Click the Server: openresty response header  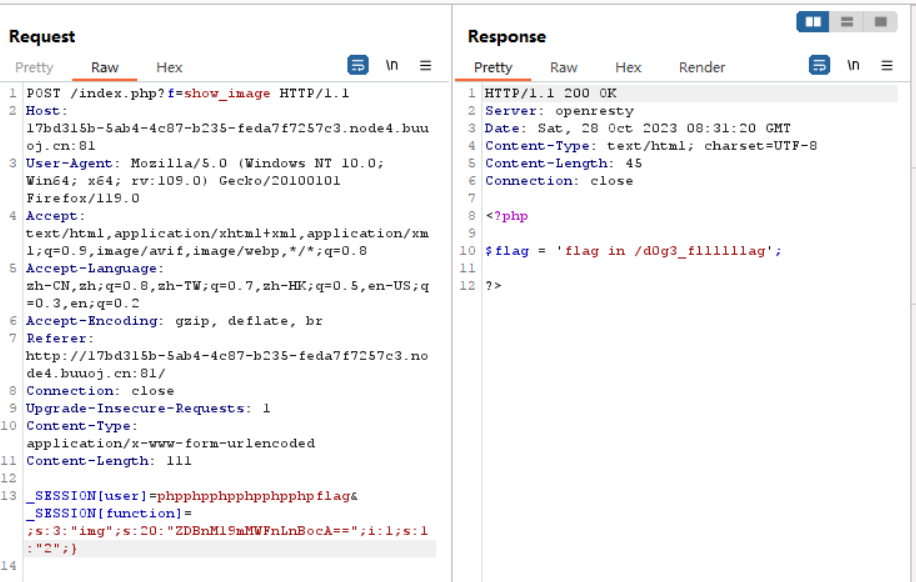click(559, 111)
